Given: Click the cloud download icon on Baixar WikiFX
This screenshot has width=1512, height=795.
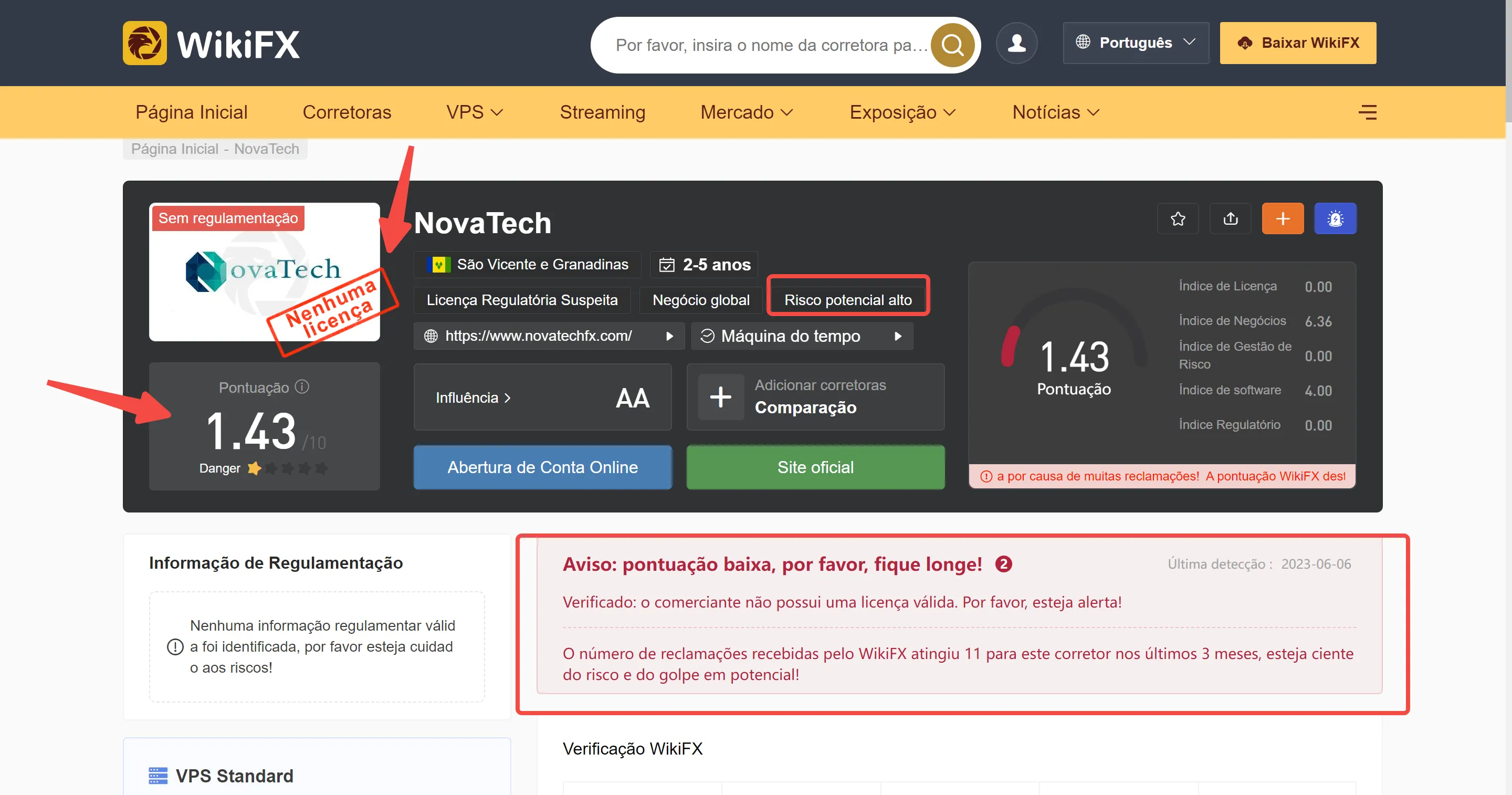Looking at the screenshot, I should [1245, 43].
